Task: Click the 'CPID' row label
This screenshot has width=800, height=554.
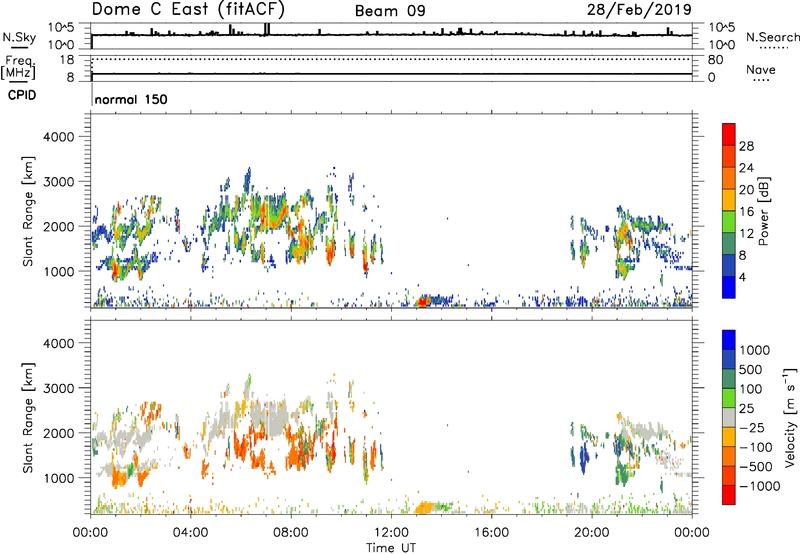Action: (x=22, y=95)
